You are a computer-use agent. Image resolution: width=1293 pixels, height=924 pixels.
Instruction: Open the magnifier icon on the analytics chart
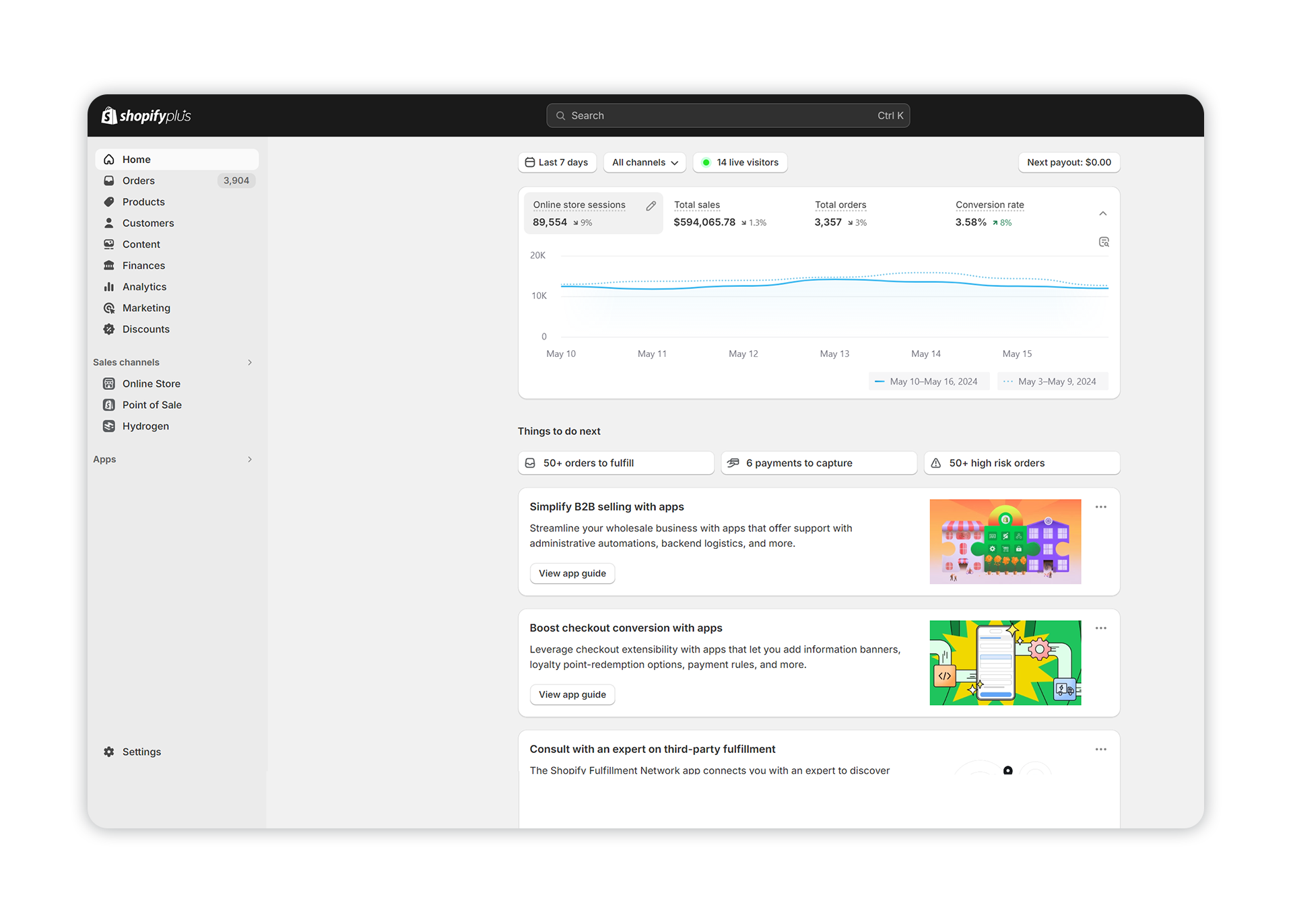[x=1103, y=241]
